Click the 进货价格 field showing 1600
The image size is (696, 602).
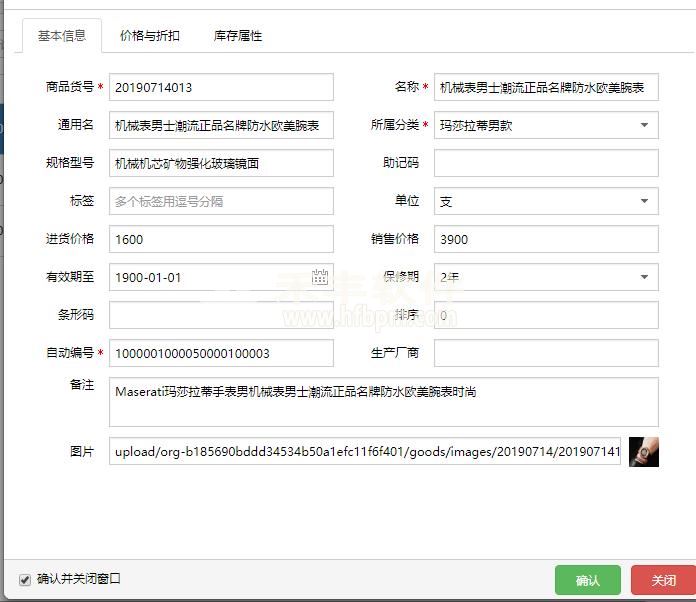point(221,239)
